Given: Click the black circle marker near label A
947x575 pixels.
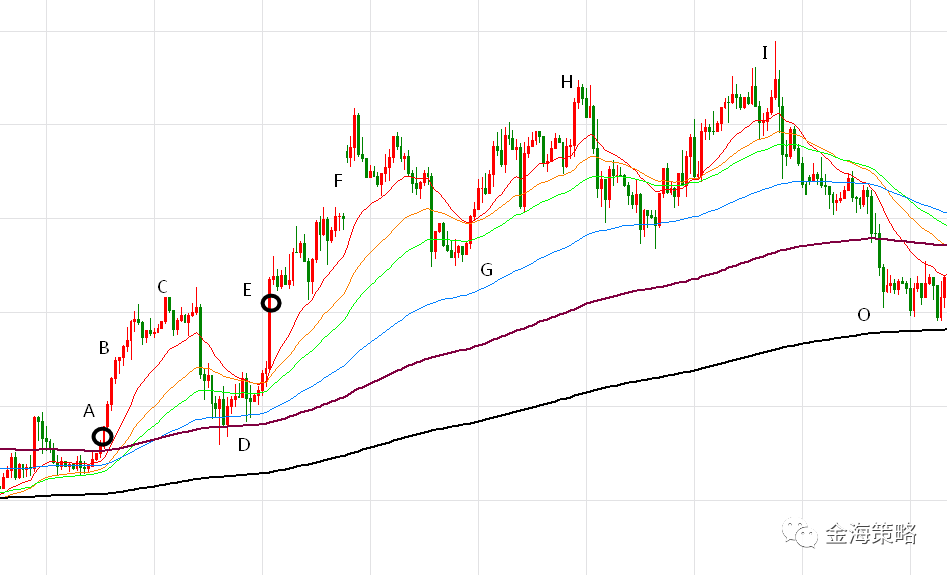Looking at the screenshot, I should (102, 436).
